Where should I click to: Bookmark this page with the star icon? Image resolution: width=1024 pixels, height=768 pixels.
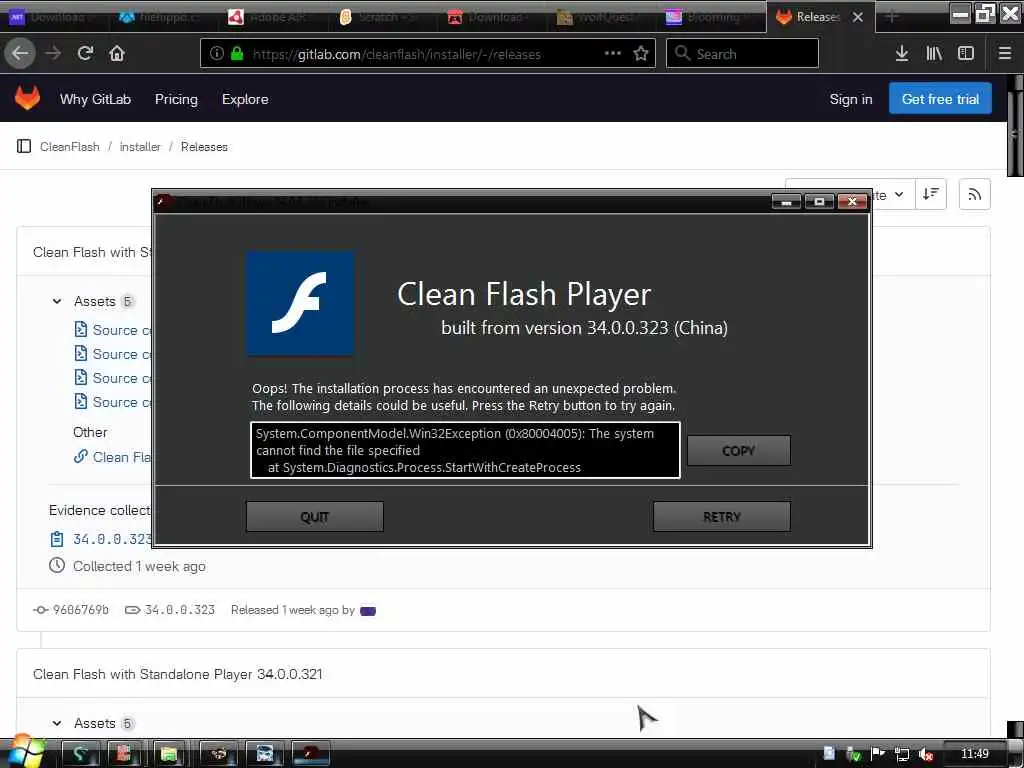pyautogui.click(x=641, y=54)
